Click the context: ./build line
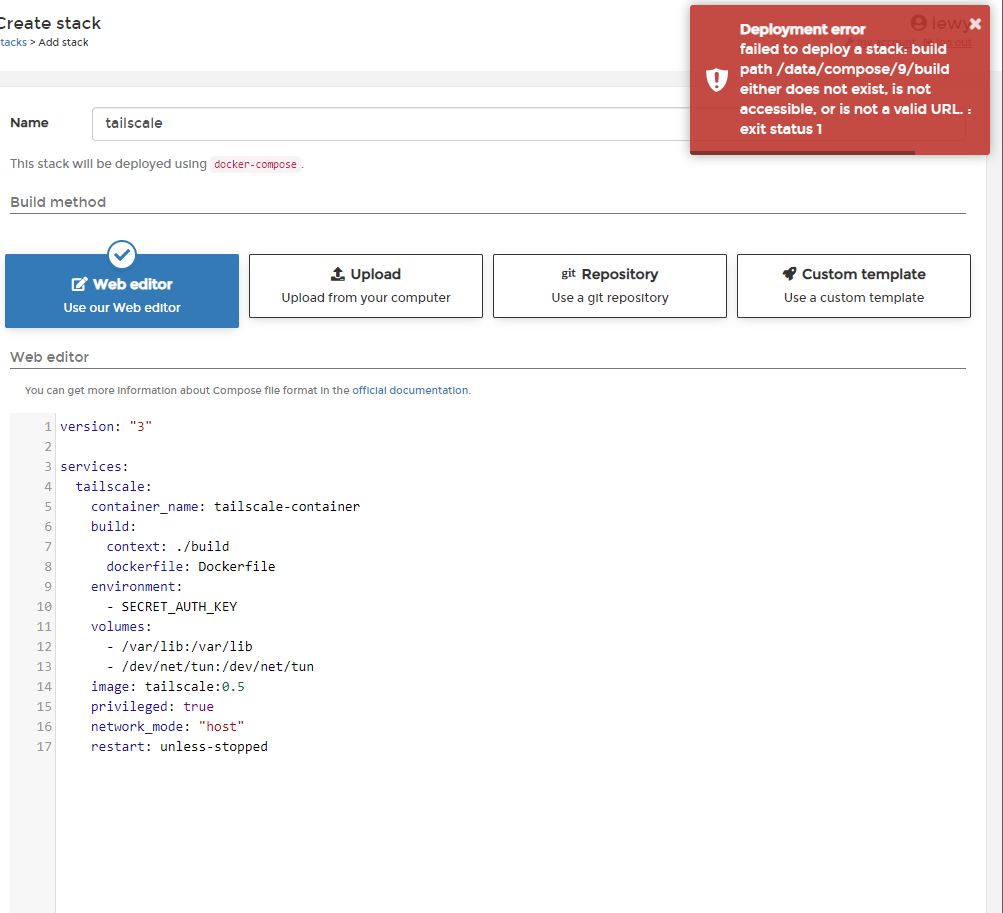 coord(168,546)
